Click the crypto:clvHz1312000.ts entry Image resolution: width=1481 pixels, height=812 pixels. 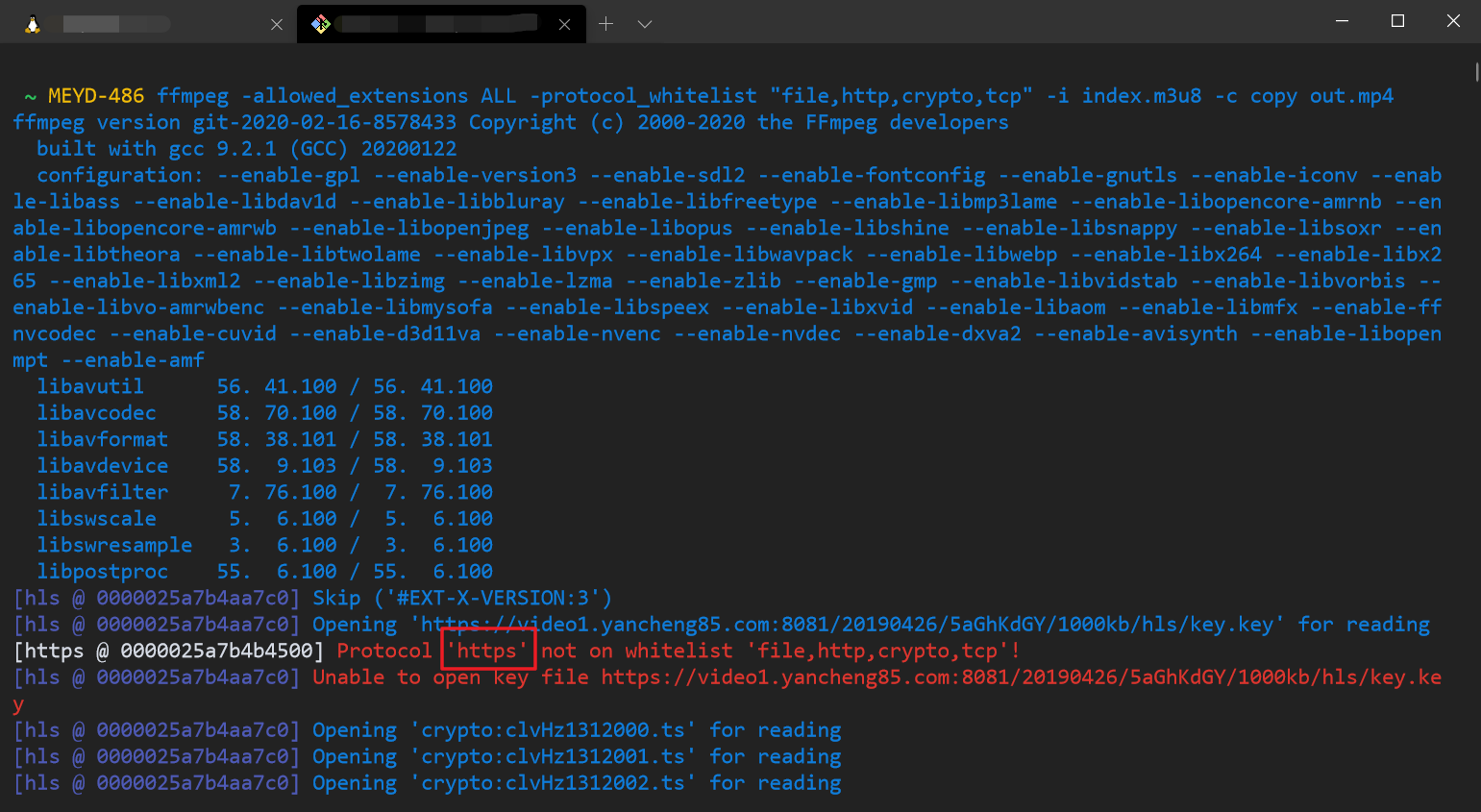(x=554, y=730)
